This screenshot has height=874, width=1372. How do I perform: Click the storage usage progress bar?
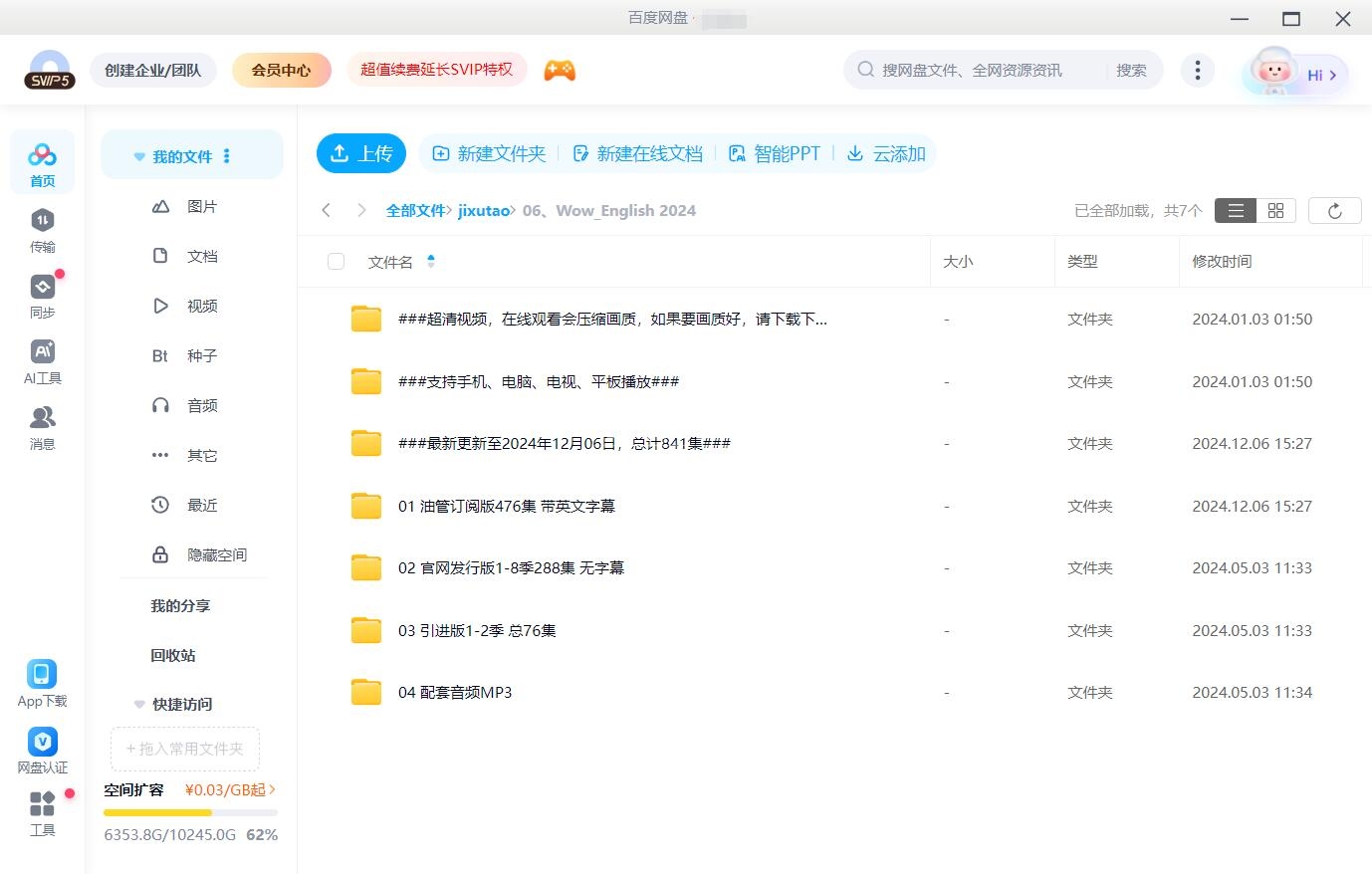click(190, 812)
